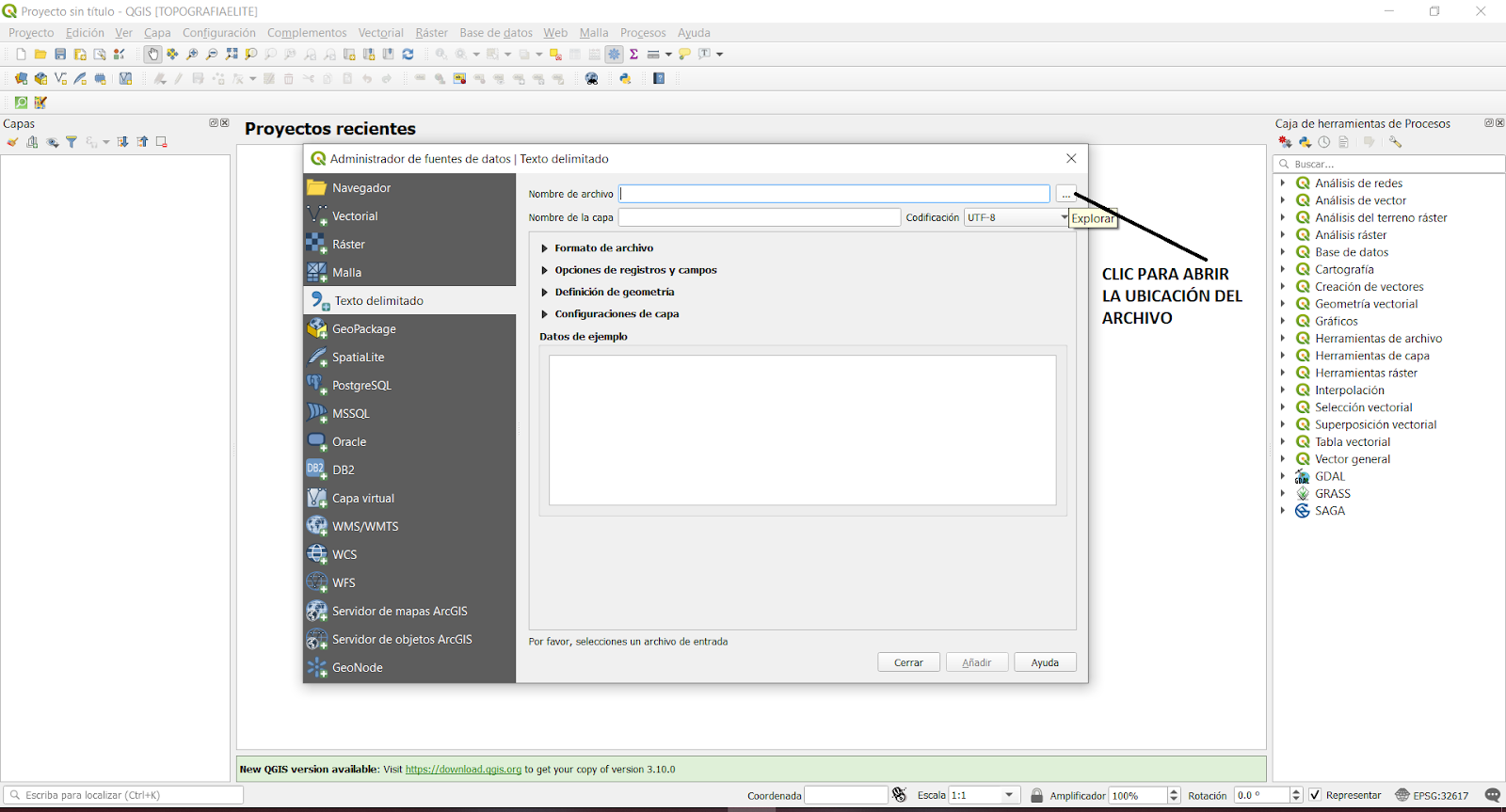Select the Pan Map hand tool
1506x812 pixels.
(x=152, y=55)
